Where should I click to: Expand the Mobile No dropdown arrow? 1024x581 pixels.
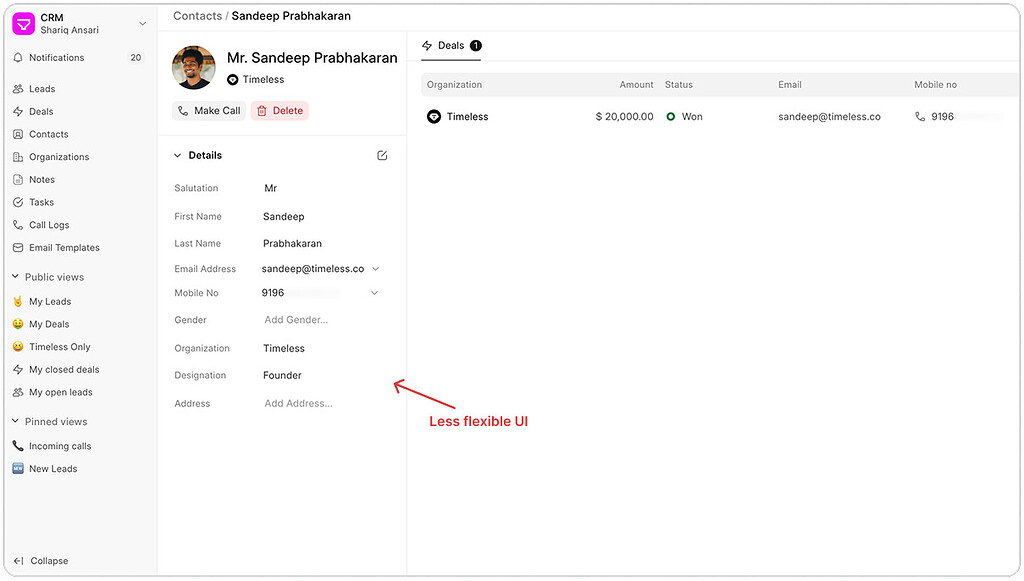point(375,292)
